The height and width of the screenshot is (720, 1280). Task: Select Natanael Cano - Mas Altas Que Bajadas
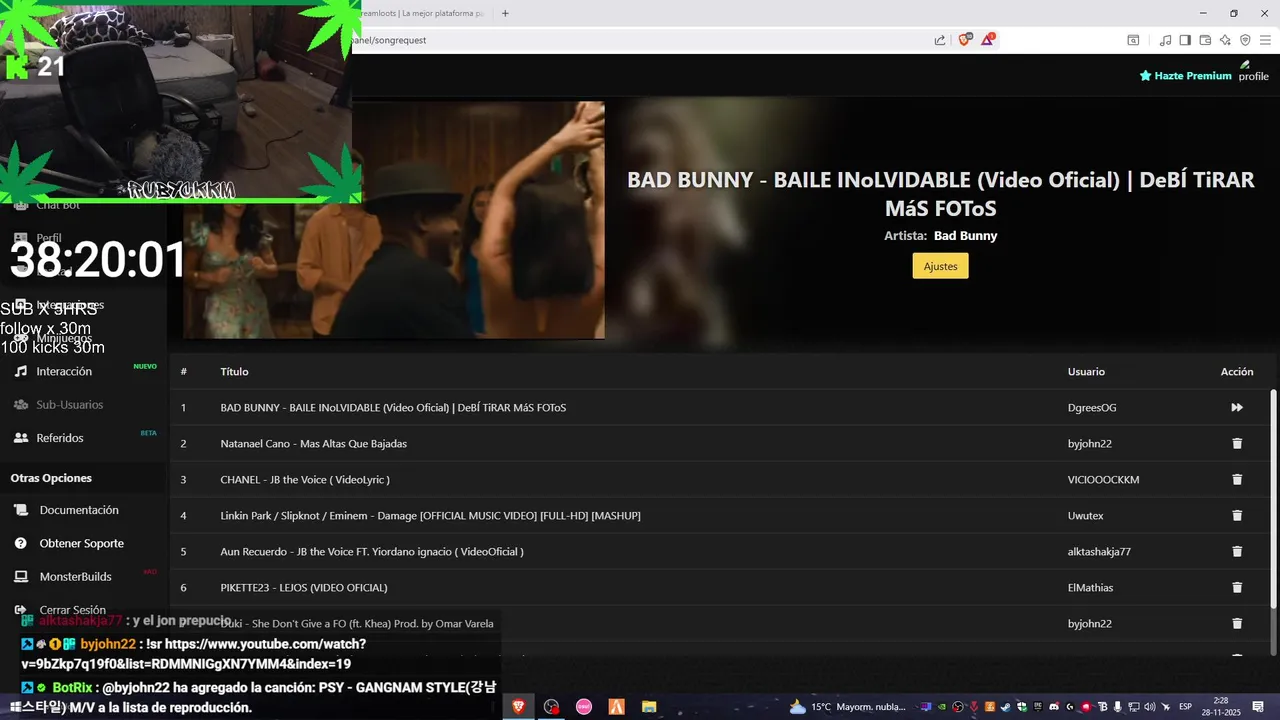(x=313, y=443)
